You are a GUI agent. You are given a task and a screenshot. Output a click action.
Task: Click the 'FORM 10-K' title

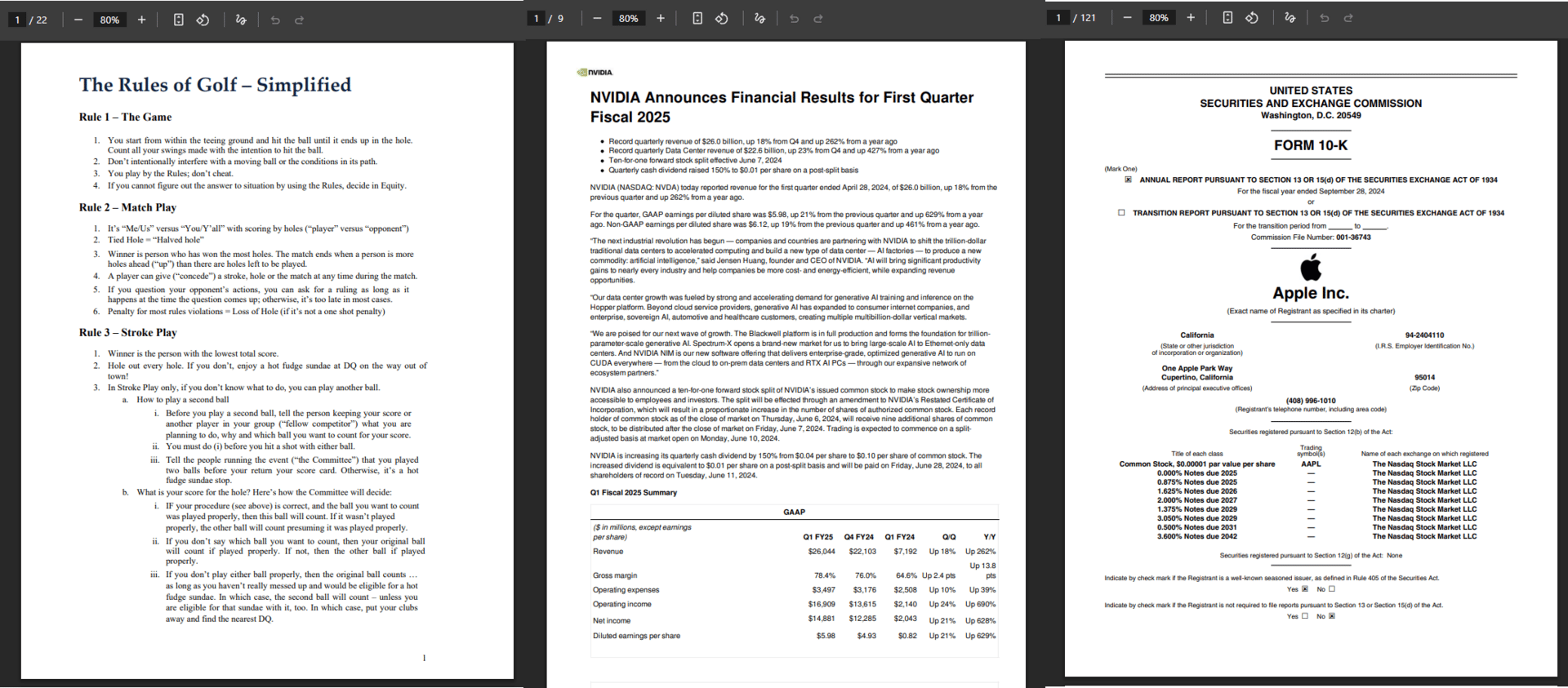click(x=1311, y=145)
